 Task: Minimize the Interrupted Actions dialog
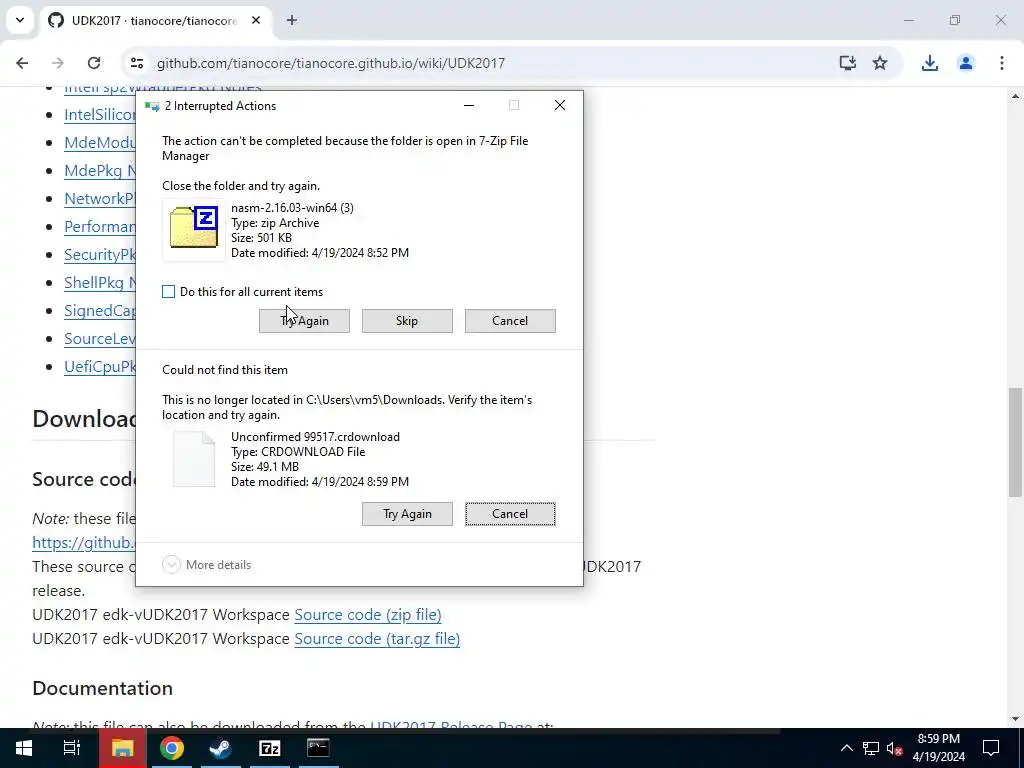pos(469,105)
